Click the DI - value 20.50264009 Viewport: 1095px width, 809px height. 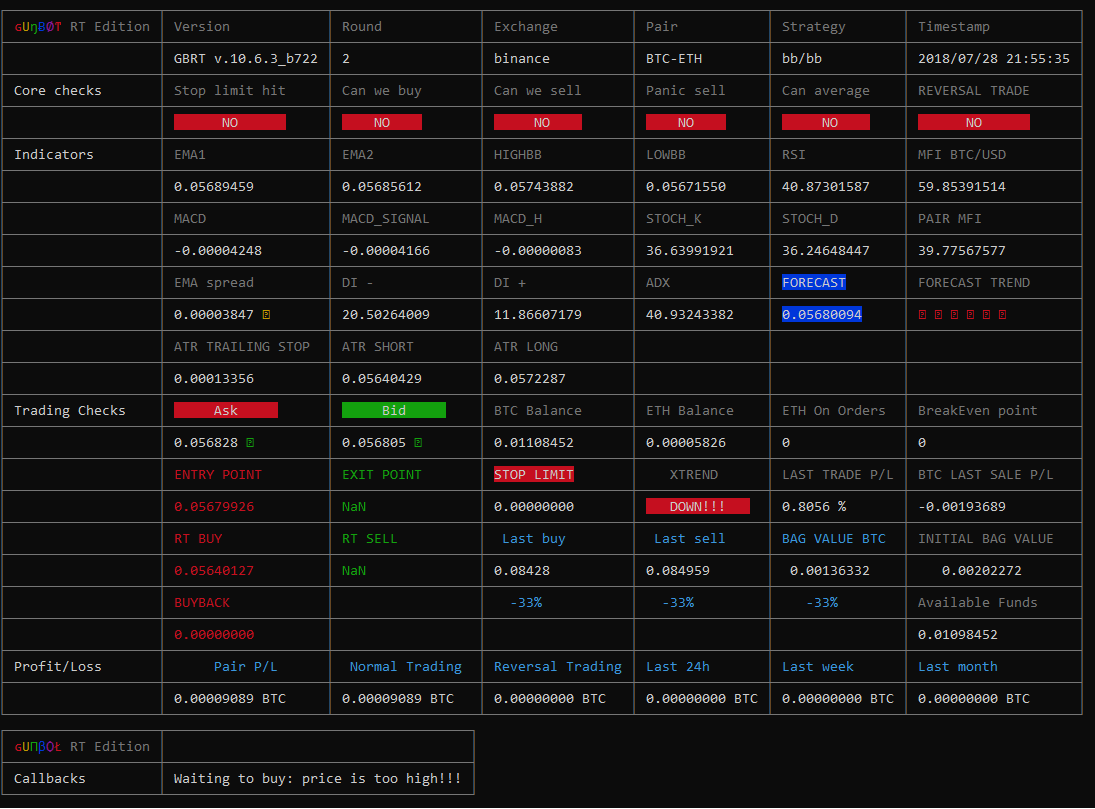pos(386,314)
